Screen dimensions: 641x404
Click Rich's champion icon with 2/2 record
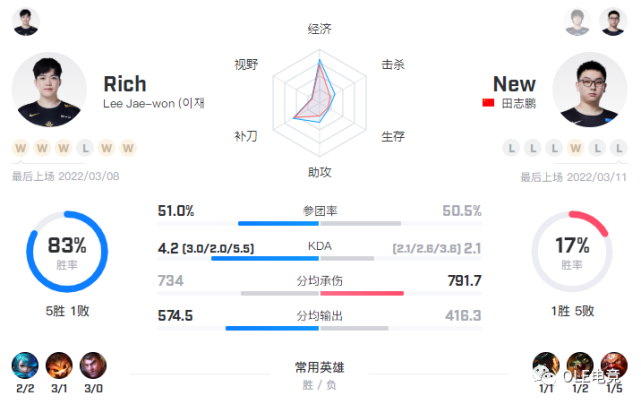coord(25,365)
